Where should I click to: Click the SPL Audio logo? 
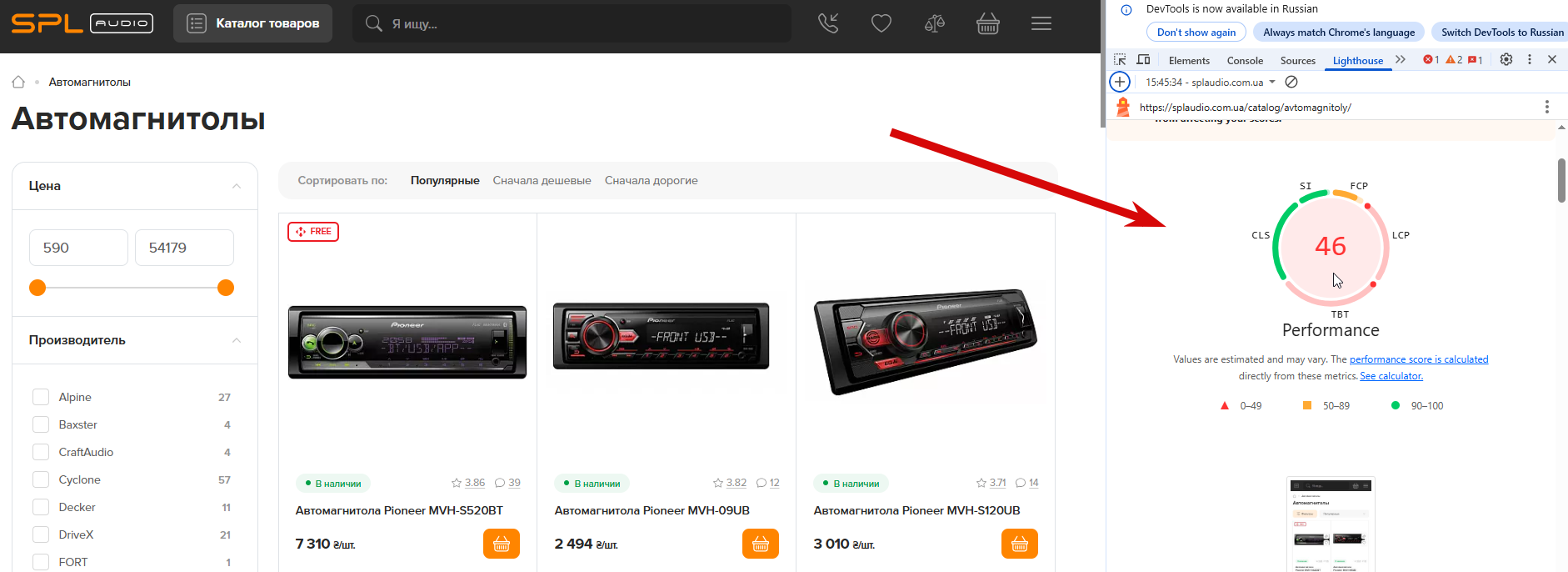tap(82, 23)
